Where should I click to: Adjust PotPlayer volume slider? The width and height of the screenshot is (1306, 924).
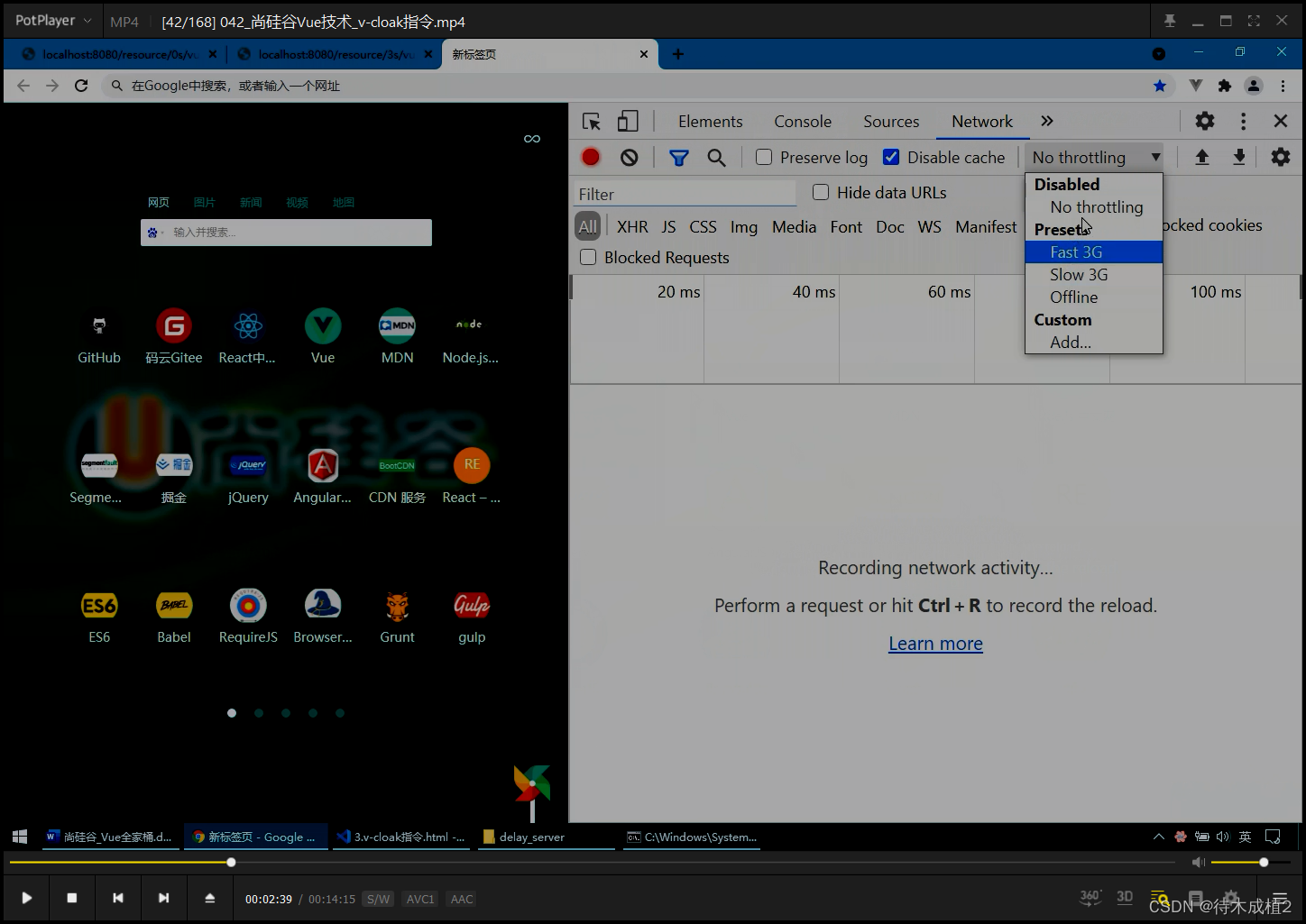click(1252, 863)
